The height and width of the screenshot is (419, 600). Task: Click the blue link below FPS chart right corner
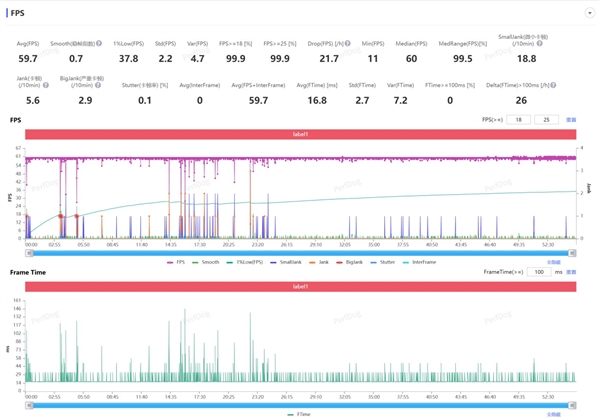tap(553, 262)
